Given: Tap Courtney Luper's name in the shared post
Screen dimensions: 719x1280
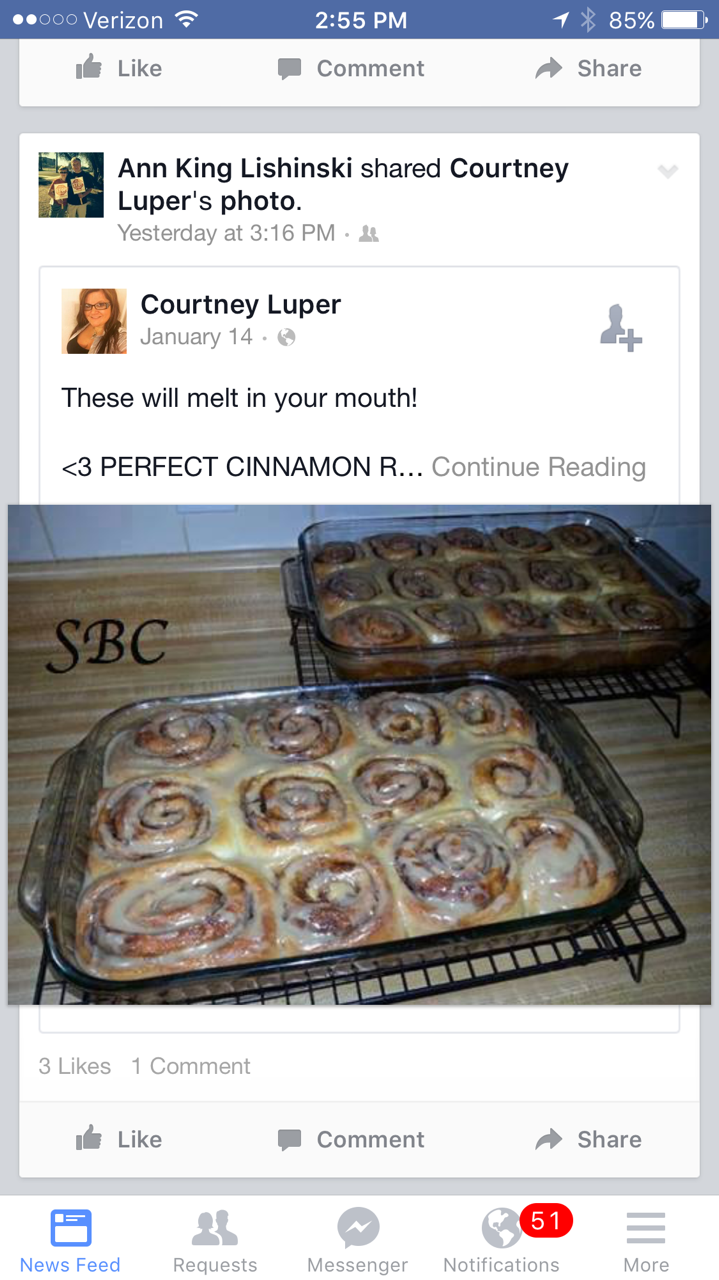Looking at the screenshot, I should 241,305.
